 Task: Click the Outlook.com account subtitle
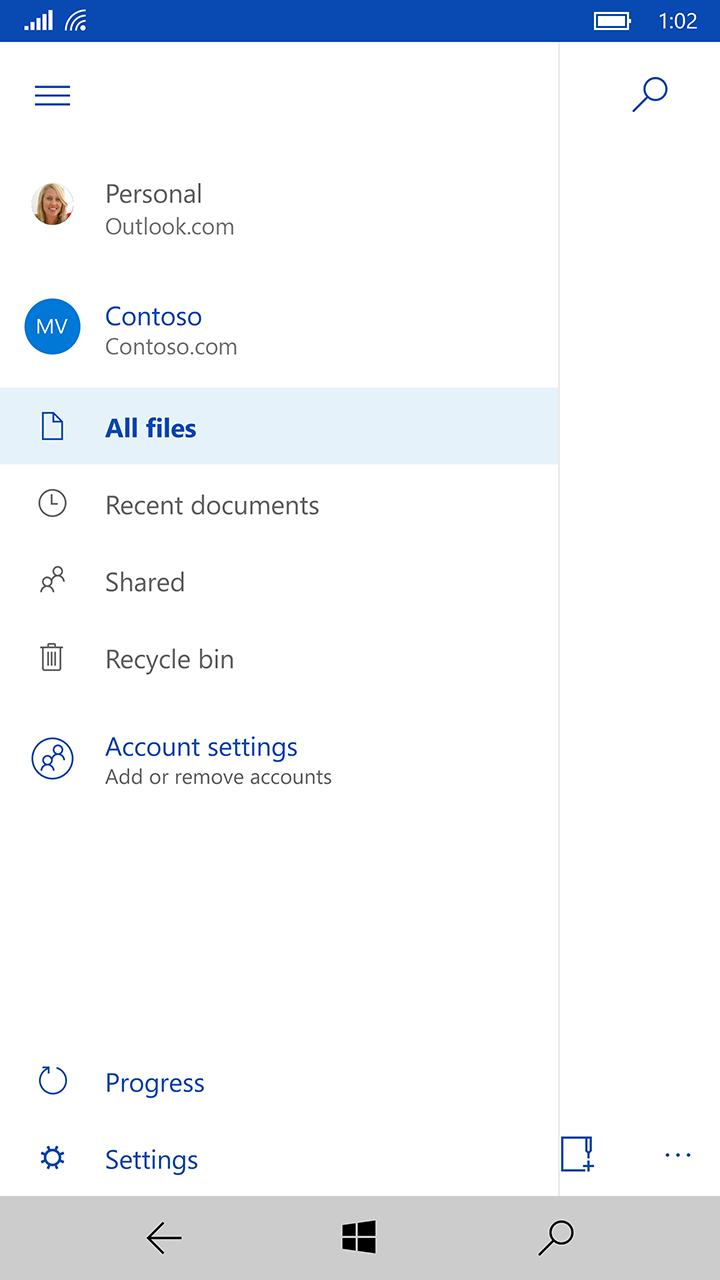pyautogui.click(x=170, y=227)
